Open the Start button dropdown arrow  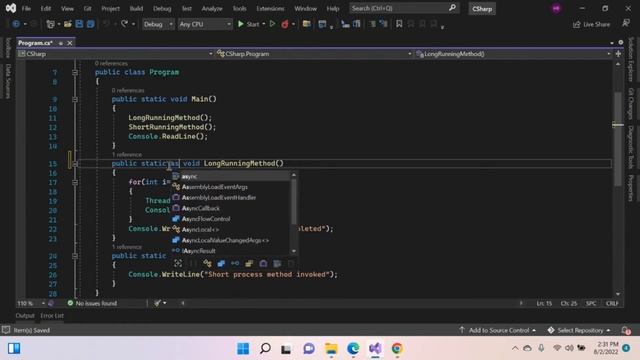point(264,24)
